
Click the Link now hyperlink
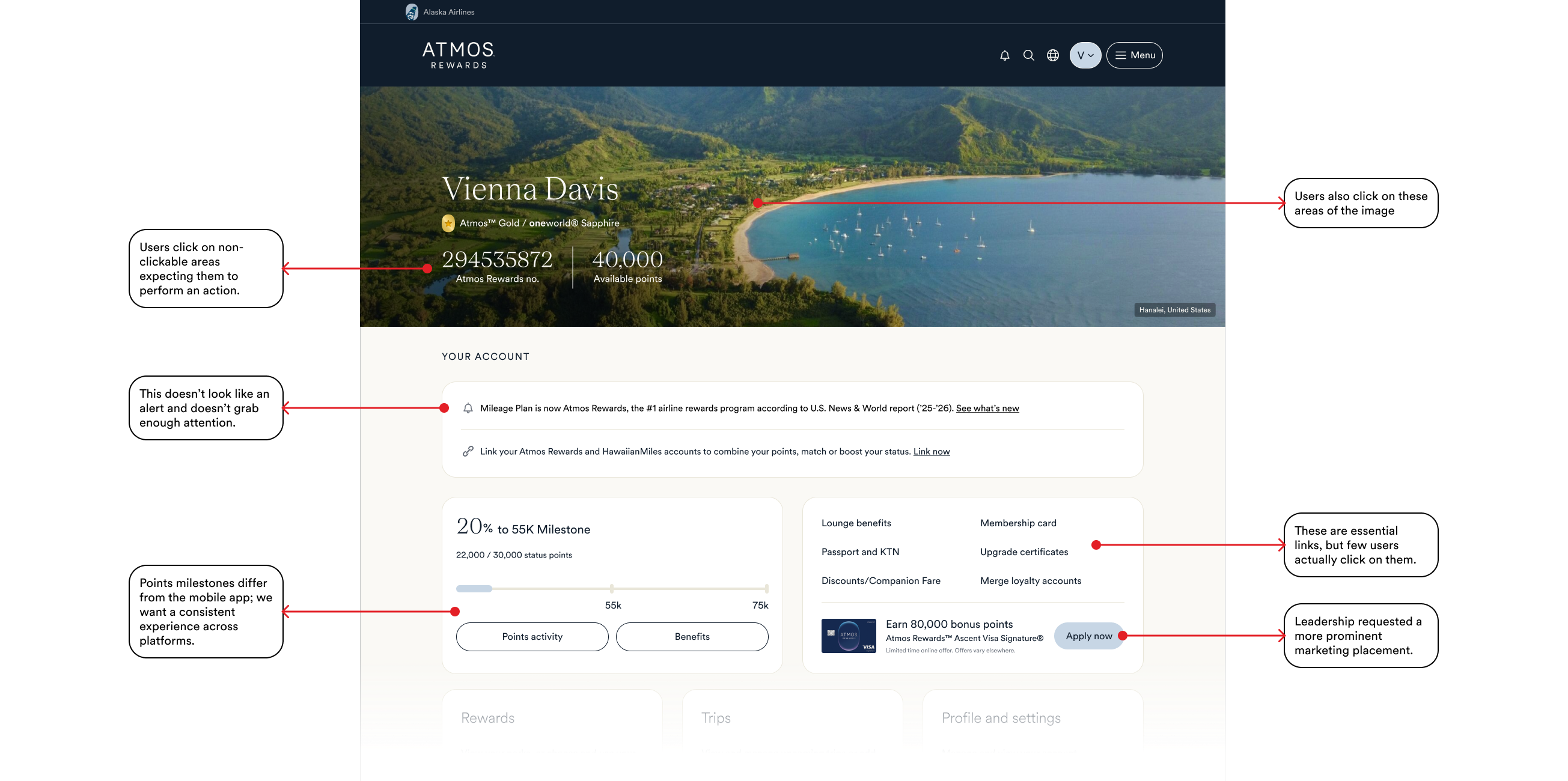(x=931, y=451)
